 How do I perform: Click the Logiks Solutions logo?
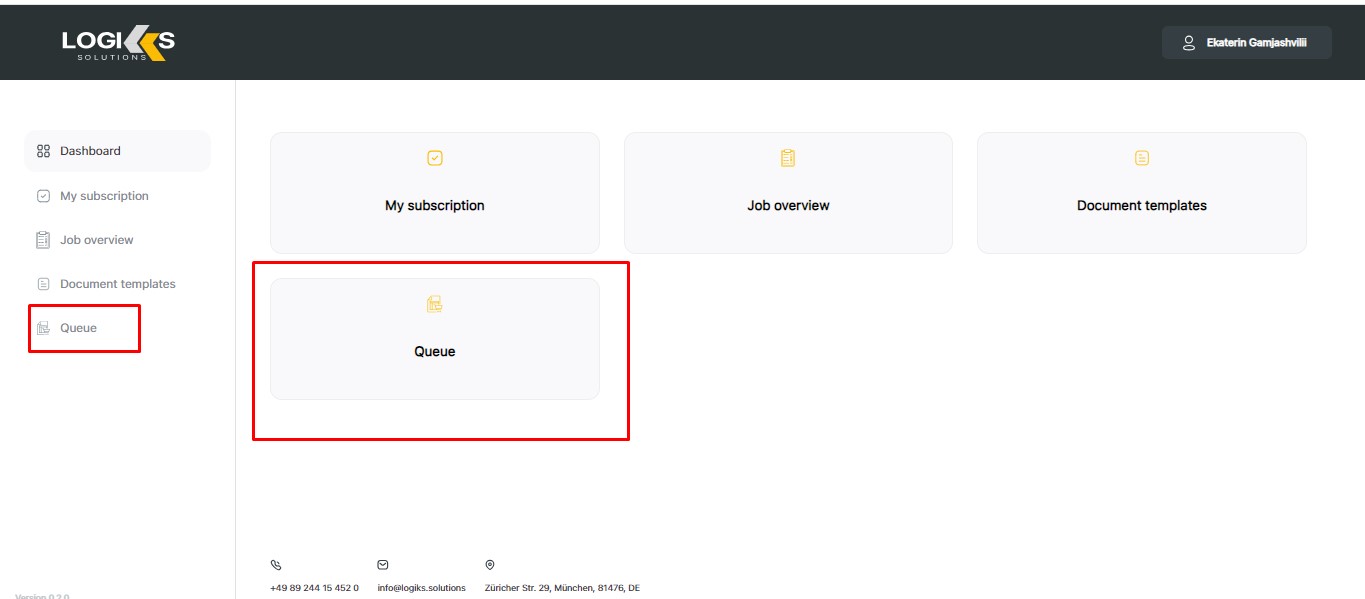118,42
